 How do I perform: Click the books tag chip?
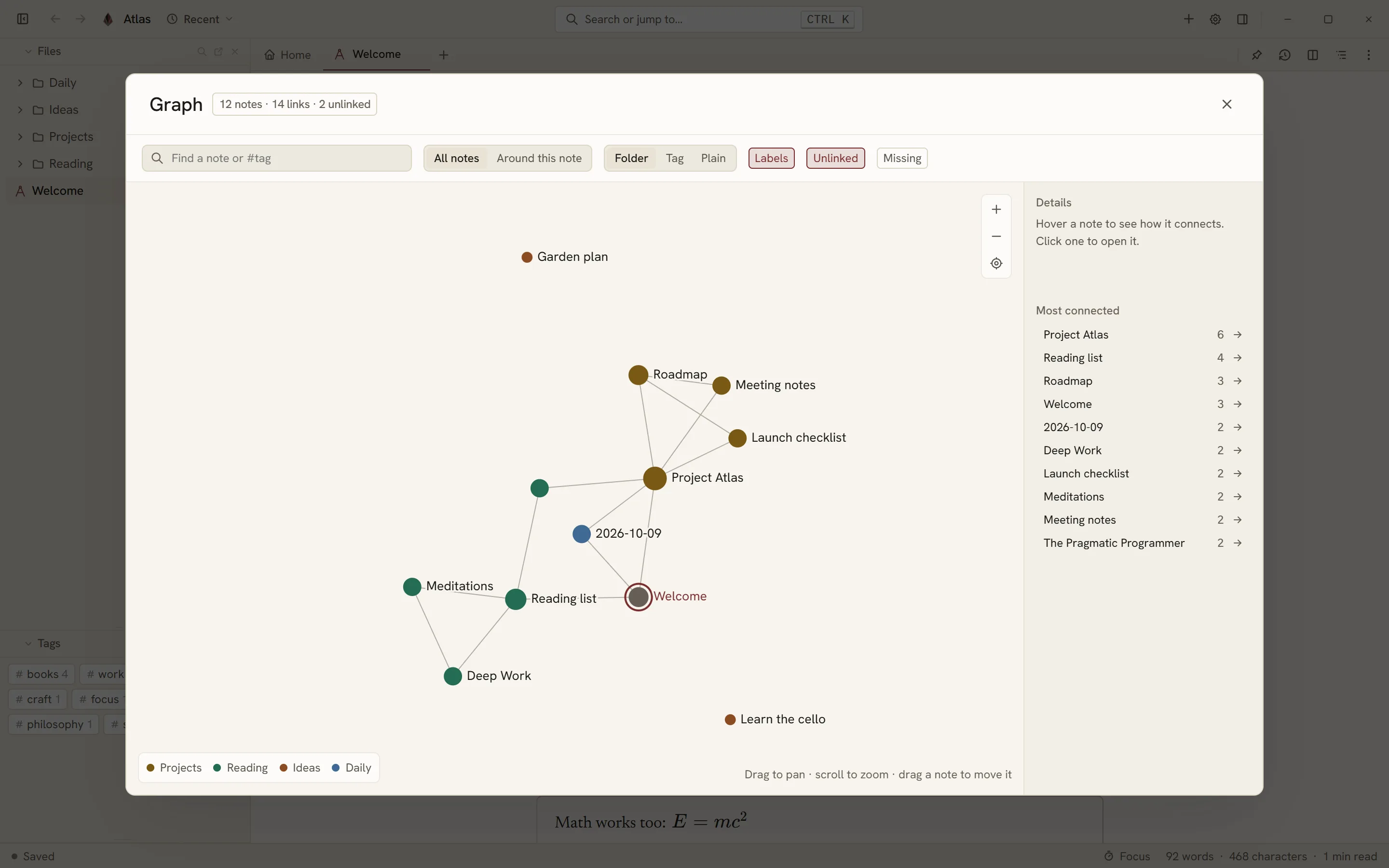[41, 674]
